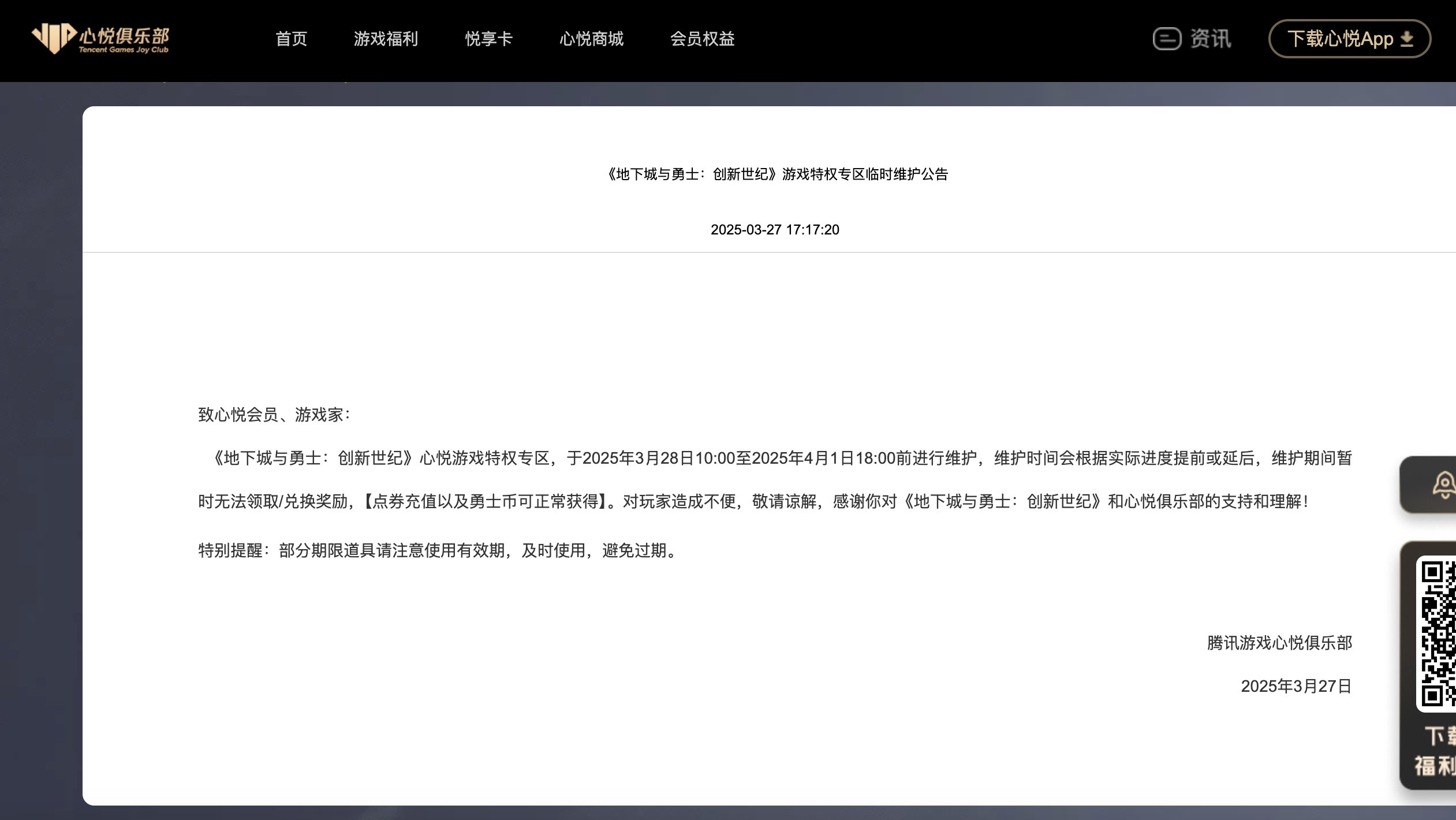Click the QR code thumbnail on right sidebar
Image resolution: width=1456 pixels, height=820 pixels.
pos(1436,633)
